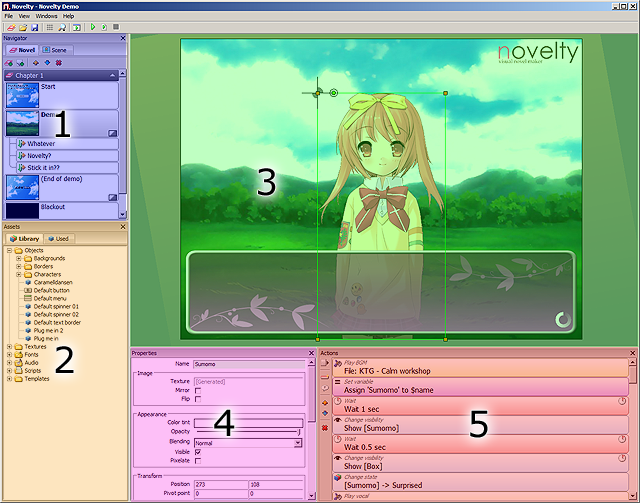
Task: Select the Library tab in Assets
Action: [x=24, y=239]
